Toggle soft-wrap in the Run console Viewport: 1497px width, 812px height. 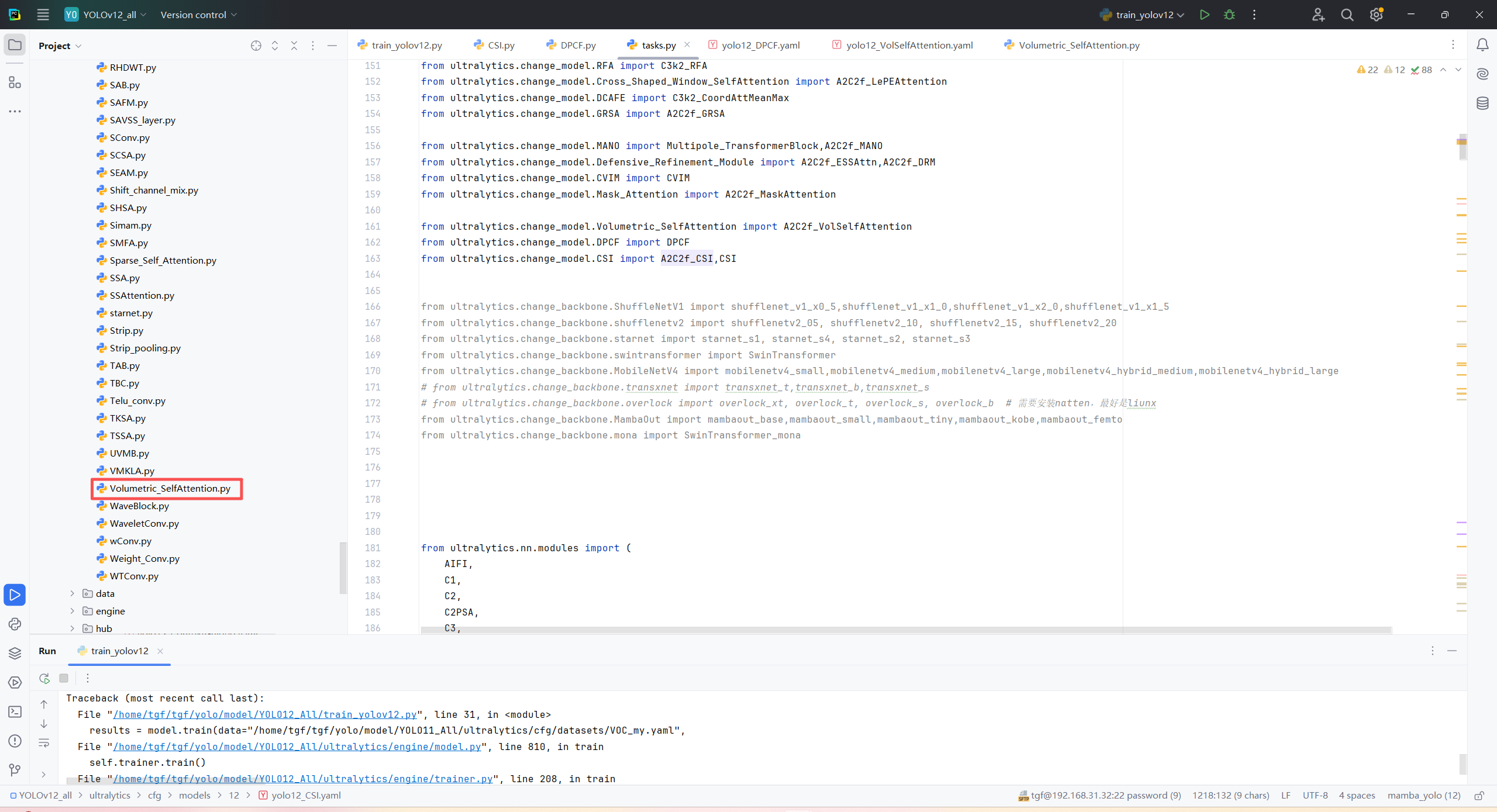tap(44, 743)
